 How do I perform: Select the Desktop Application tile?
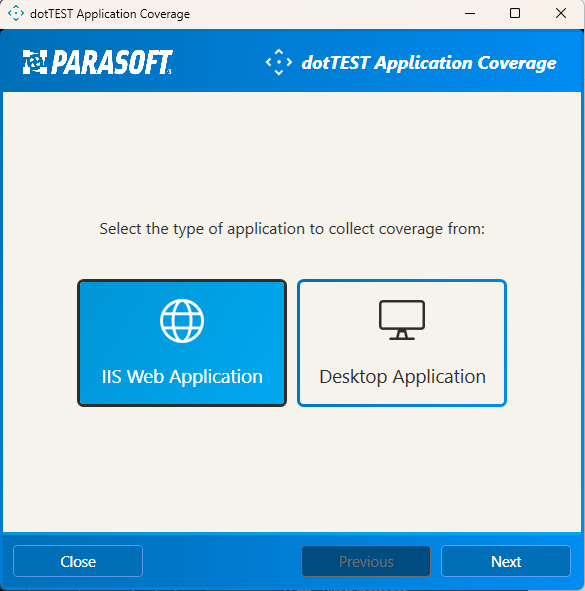[402, 343]
